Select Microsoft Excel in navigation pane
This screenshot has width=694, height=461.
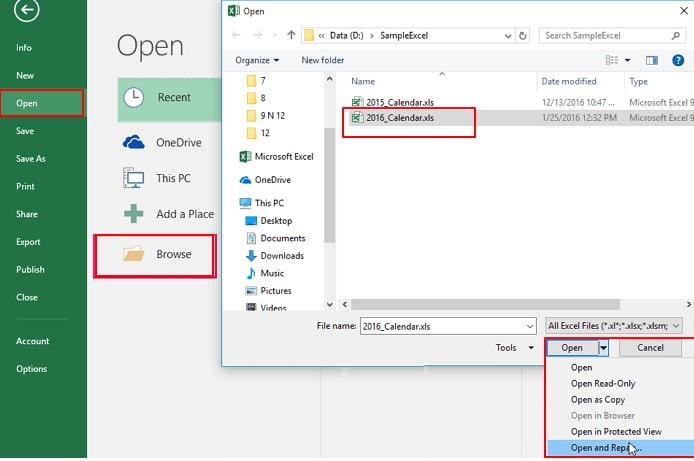pos(276,157)
